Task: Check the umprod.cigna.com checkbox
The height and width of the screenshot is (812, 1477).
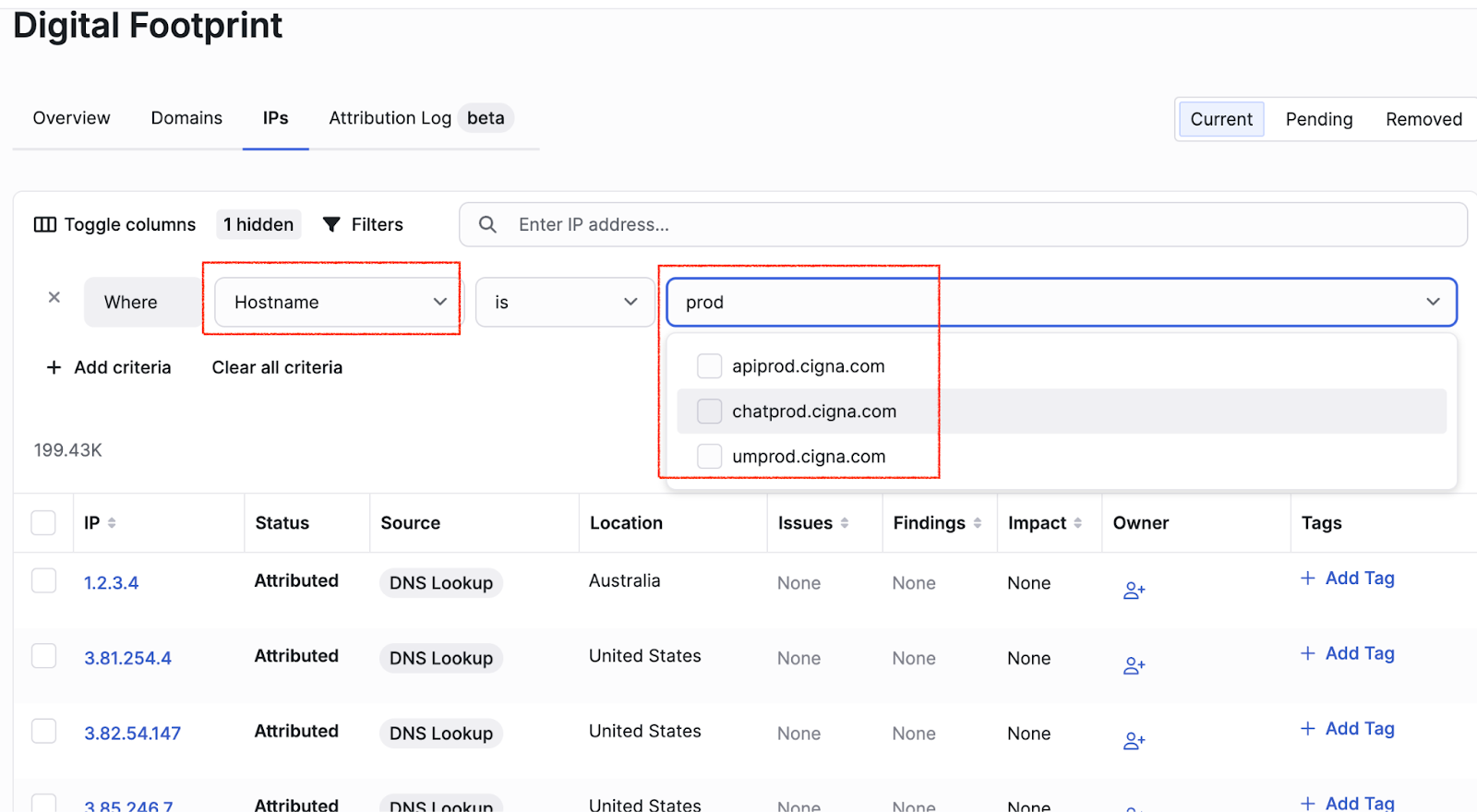Action: (x=709, y=457)
